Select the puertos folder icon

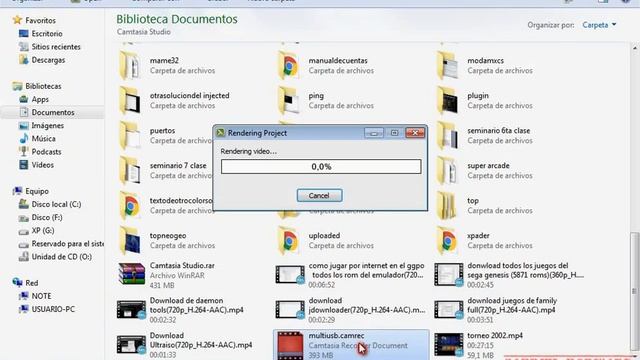(130, 136)
